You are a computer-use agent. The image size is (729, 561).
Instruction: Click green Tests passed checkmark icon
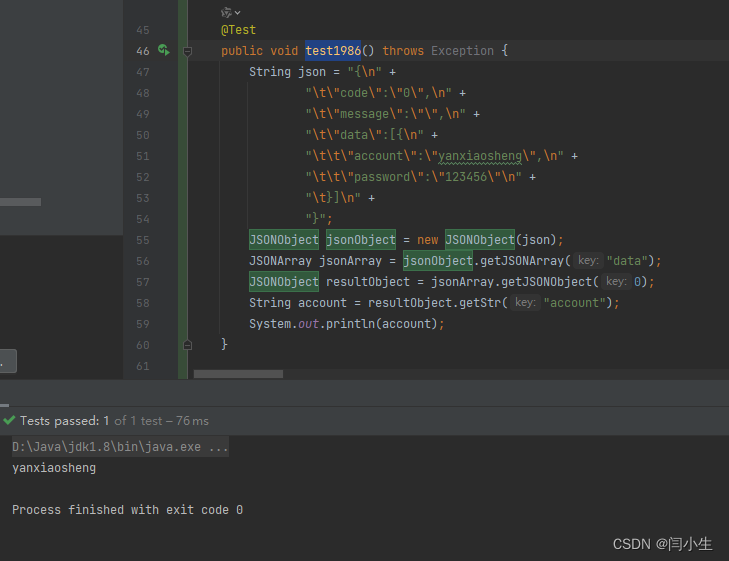pyautogui.click(x=9, y=421)
